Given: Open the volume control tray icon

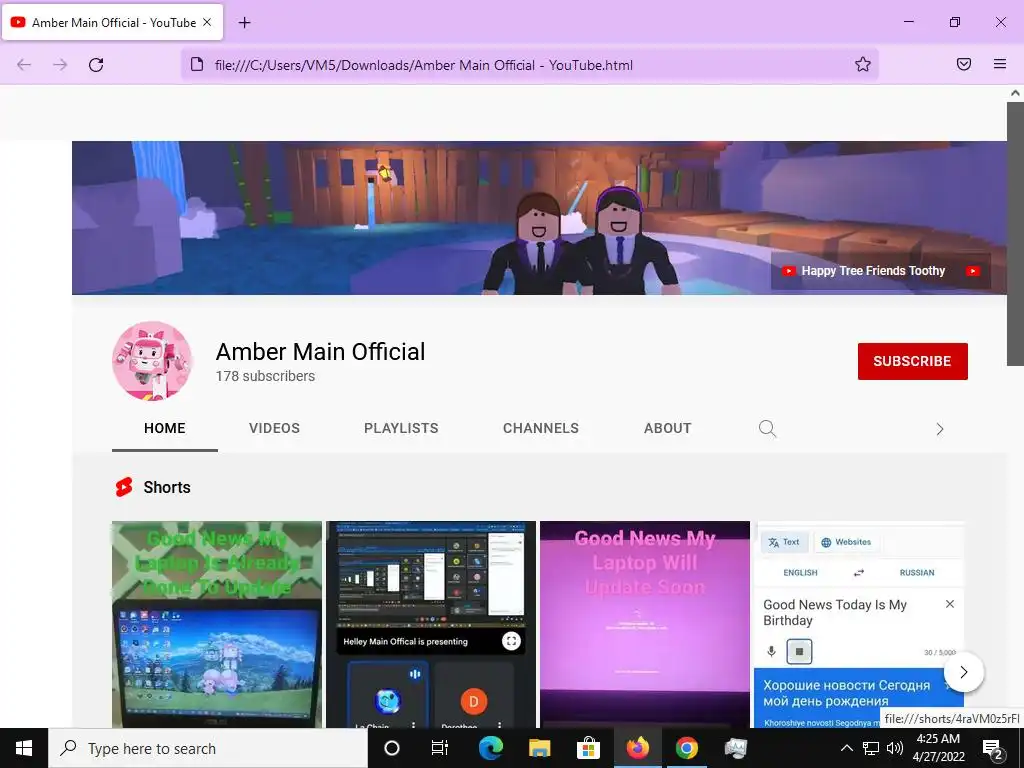Looking at the screenshot, I should click(895, 748).
